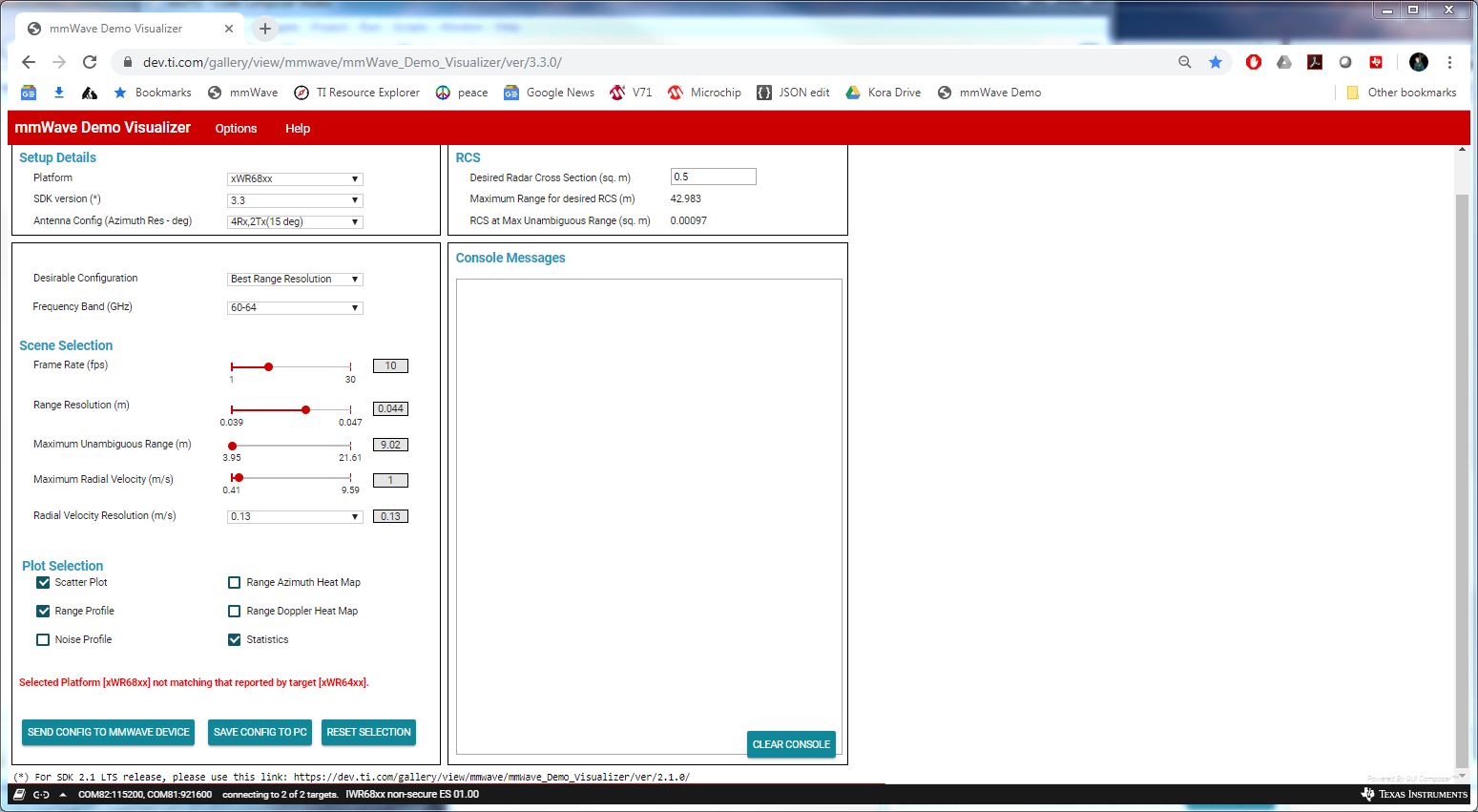Viewport: 1478px width, 812px height.
Task: Open the Kora Drive bookmark
Action: point(884,93)
